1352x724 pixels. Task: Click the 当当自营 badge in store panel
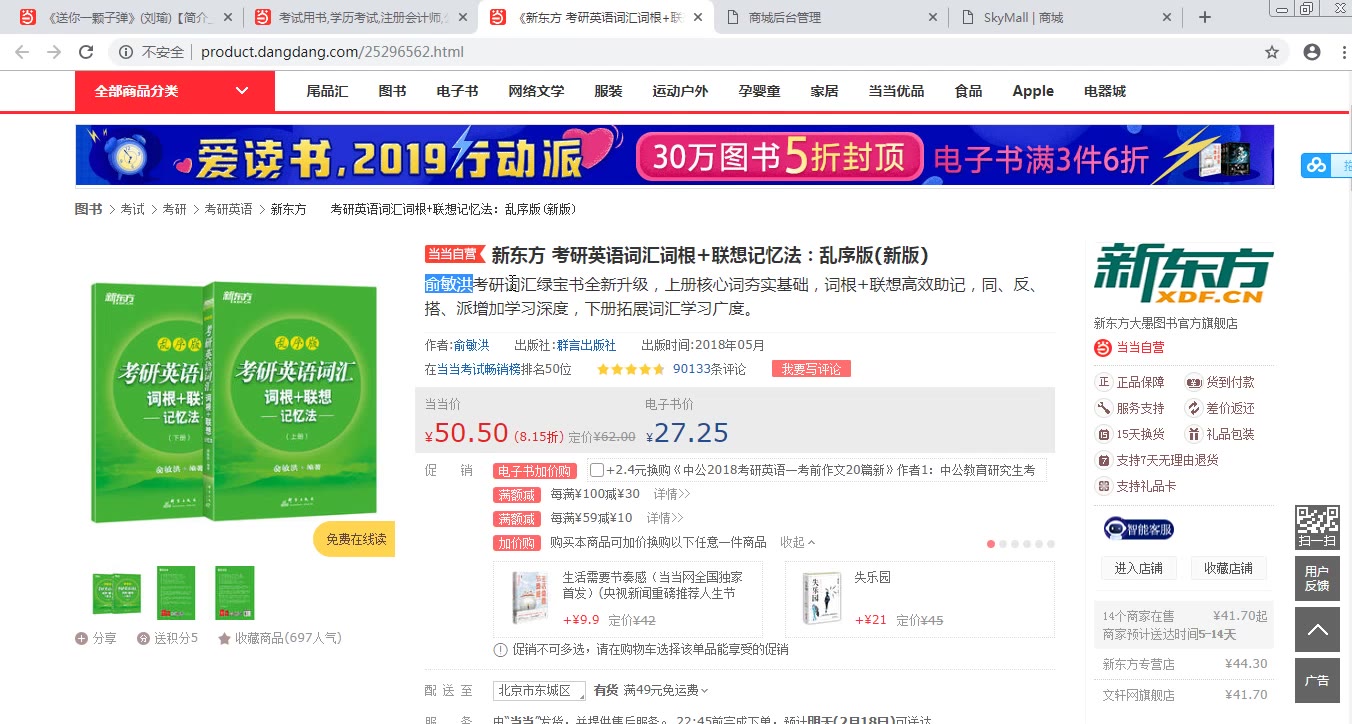(1129, 348)
